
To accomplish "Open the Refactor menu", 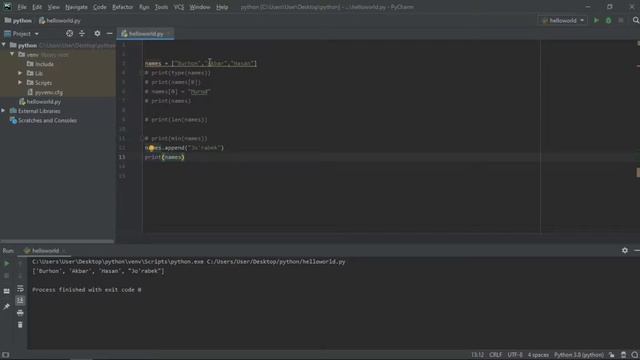I will click(x=122, y=7).
